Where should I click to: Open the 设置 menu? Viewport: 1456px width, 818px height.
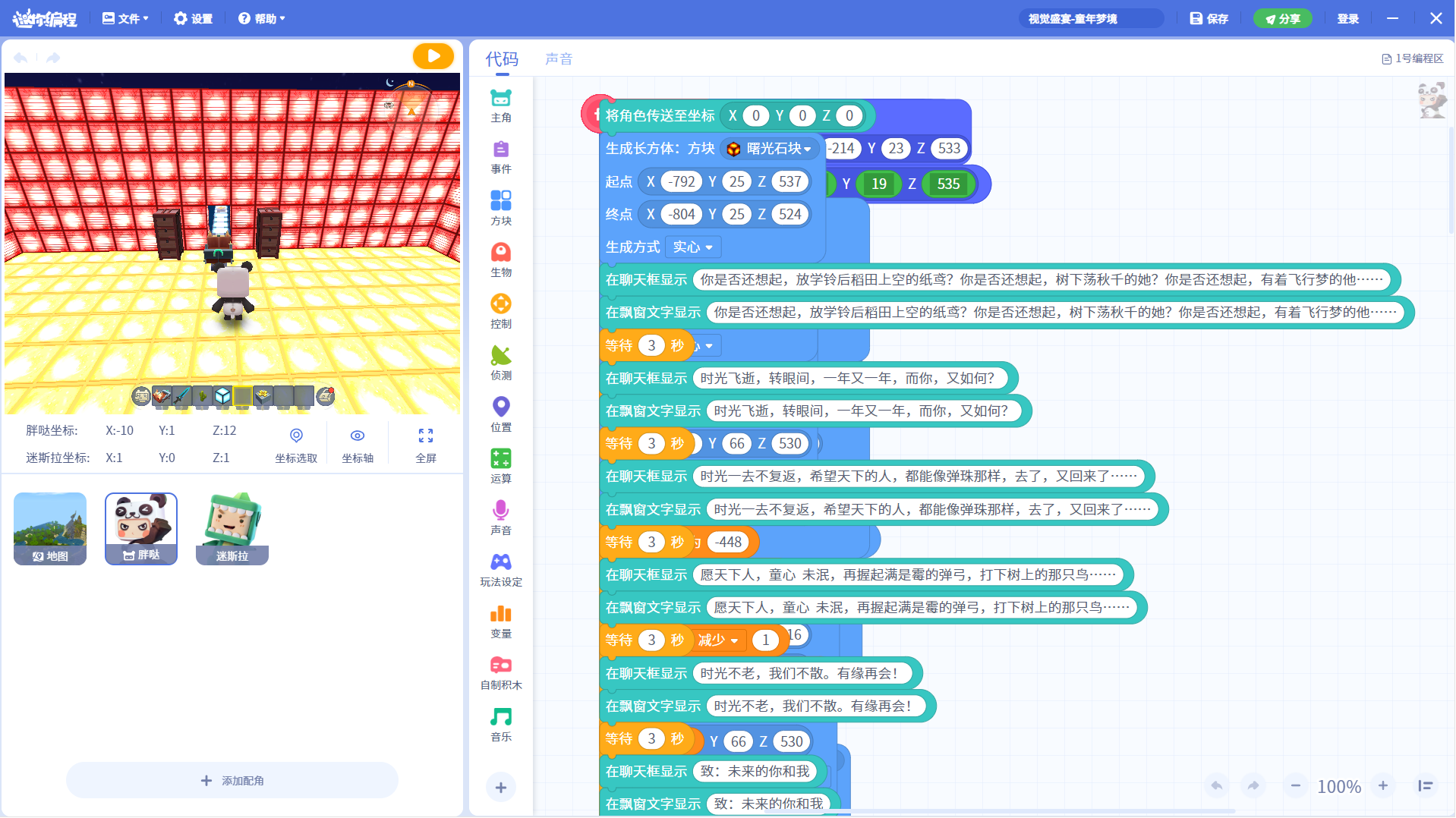point(193,18)
